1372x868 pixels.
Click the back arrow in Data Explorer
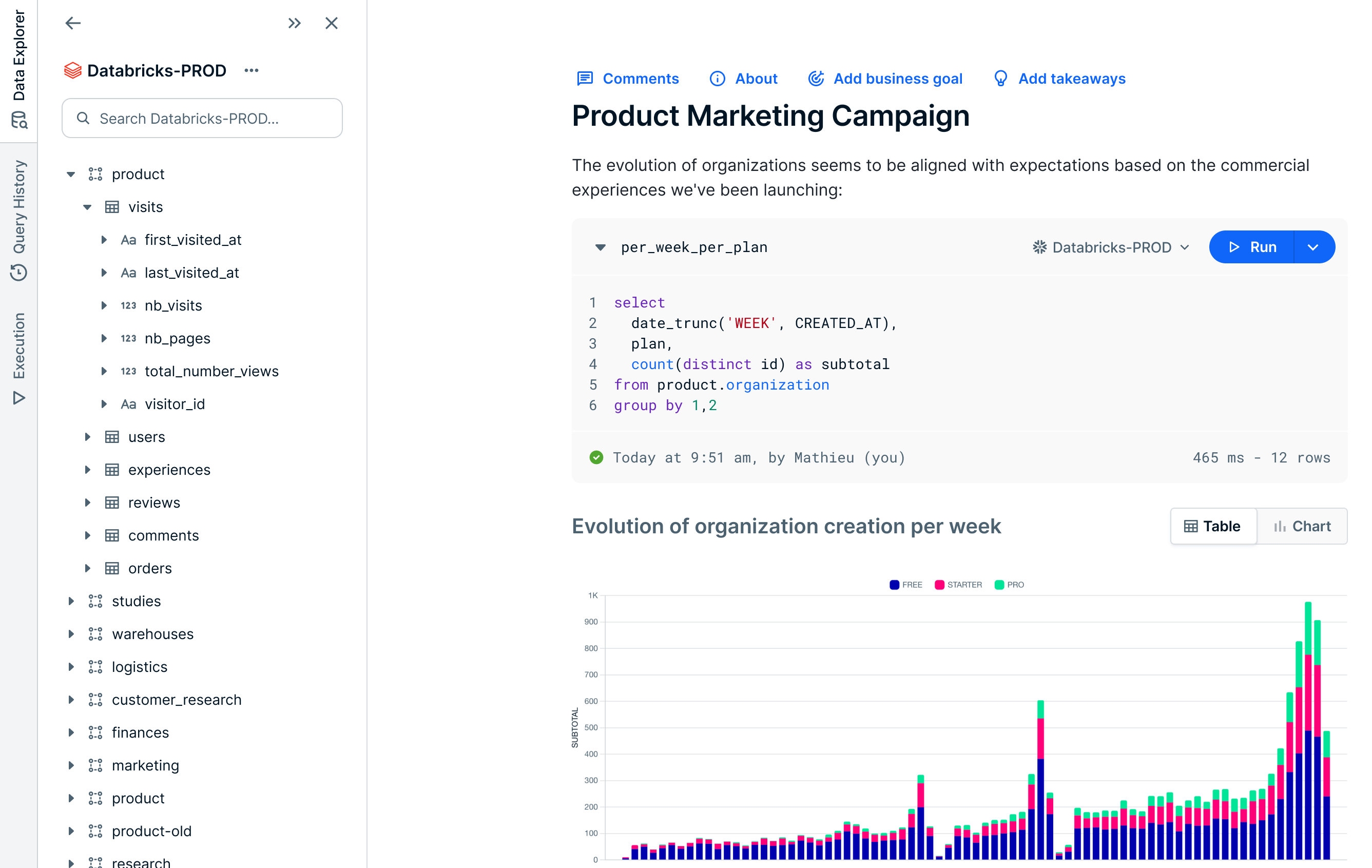click(x=73, y=23)
